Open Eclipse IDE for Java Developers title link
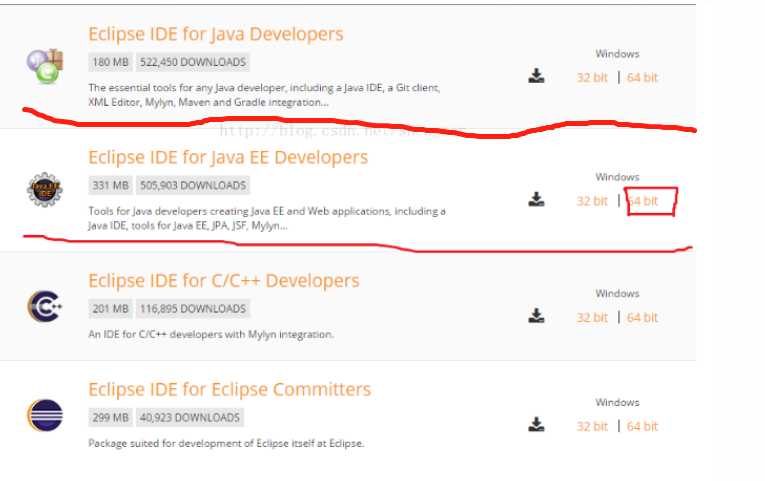Viewport: 765px width, 481px height. click(216, 34)
